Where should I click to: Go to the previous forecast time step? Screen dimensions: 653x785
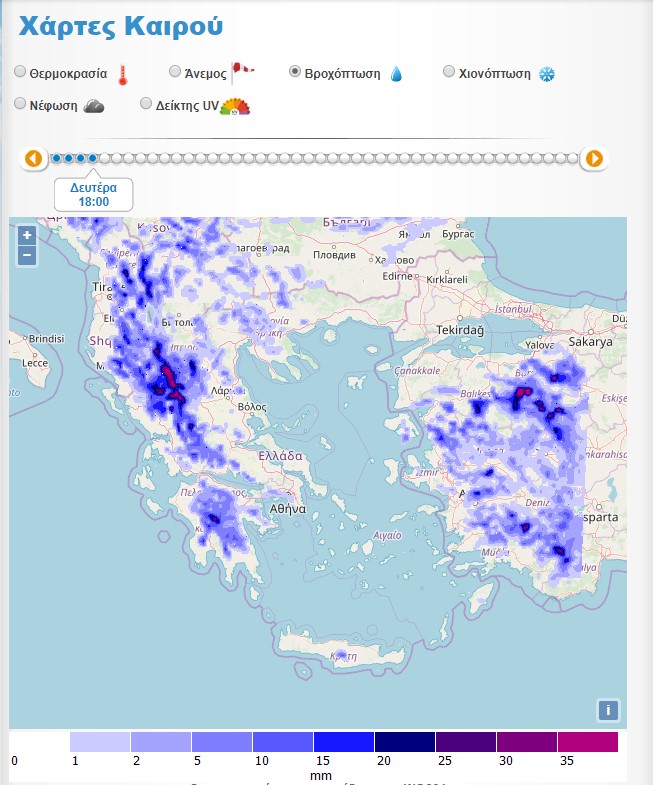[x=34, y=158]
